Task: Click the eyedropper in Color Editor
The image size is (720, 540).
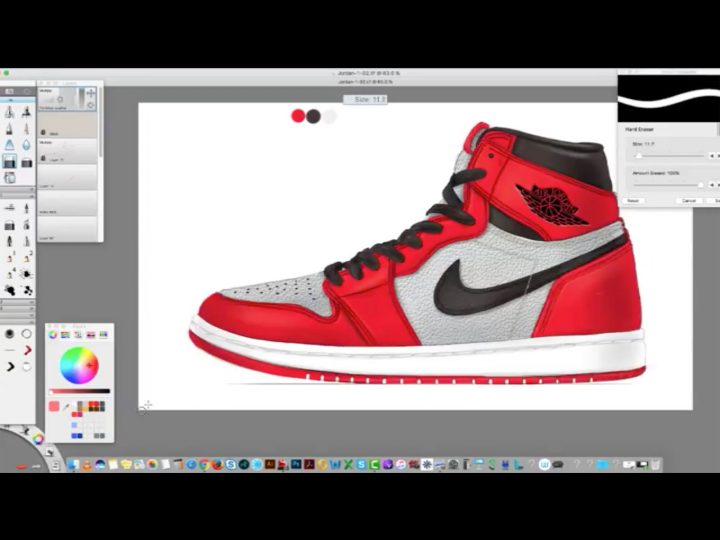Action: click(x=66, y=407)
